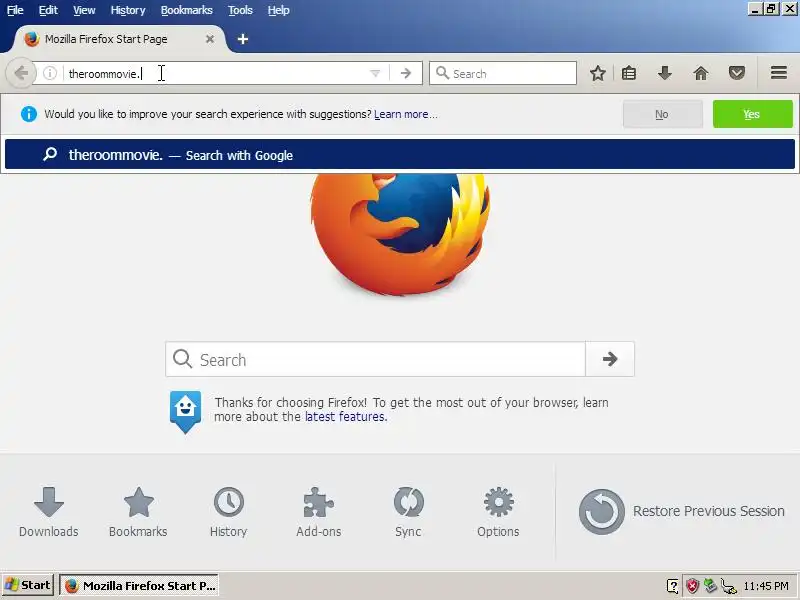Open the View menu
Screen dimensions: 800x600
click(84, 10)
